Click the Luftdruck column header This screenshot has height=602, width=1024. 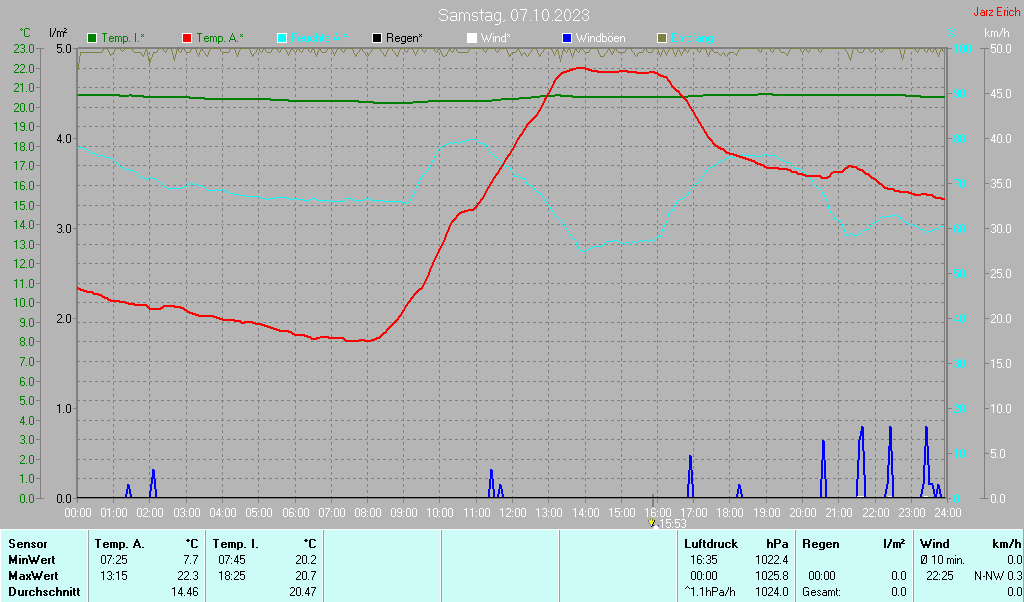711,544
